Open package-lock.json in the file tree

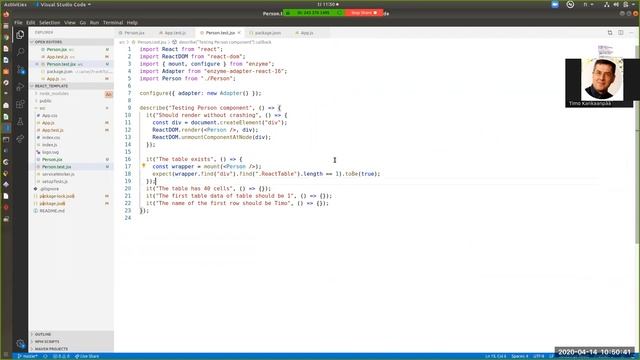pyautogui.click(x=57, y=196)
